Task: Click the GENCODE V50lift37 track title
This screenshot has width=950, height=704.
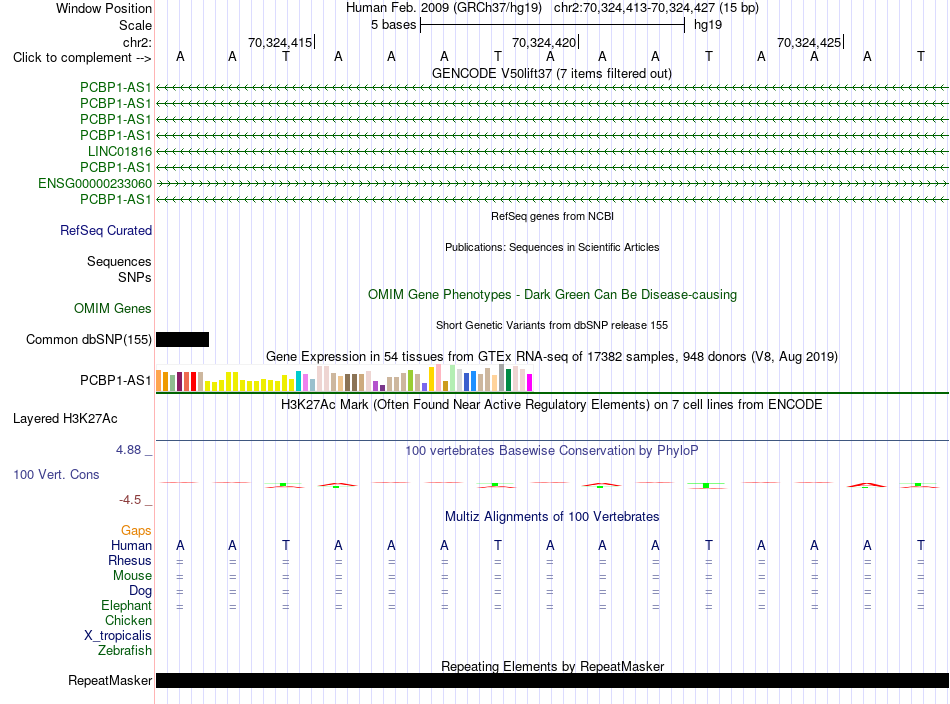Action: coord(552,73)
